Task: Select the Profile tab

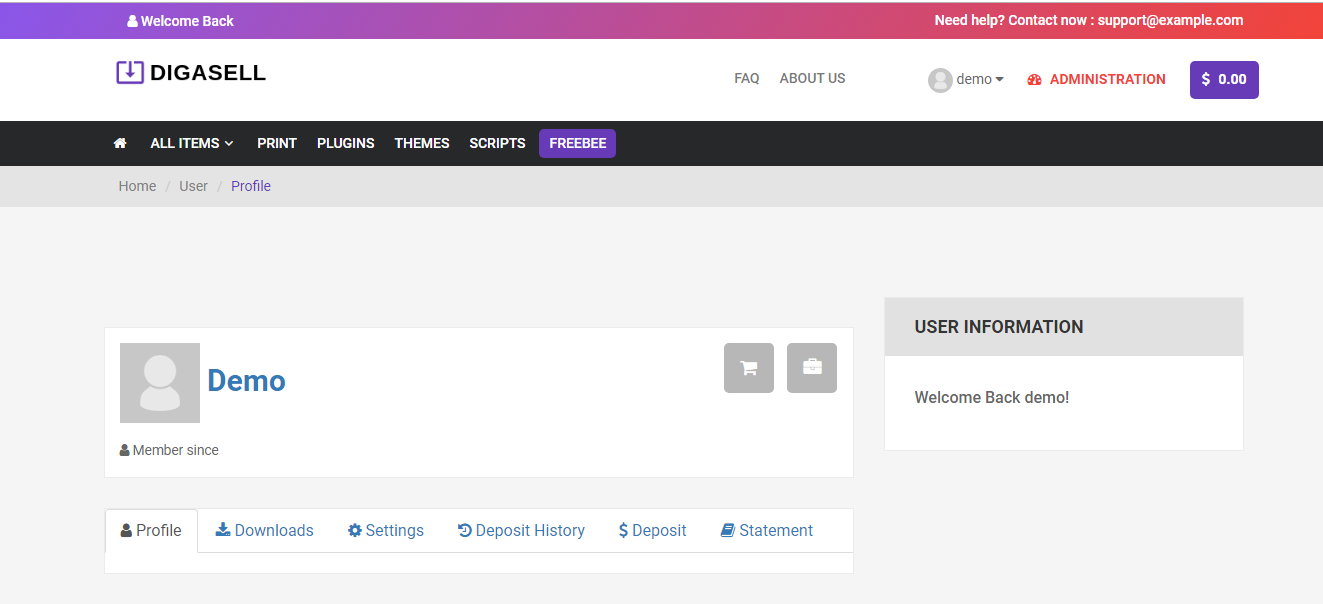Action: (x=151, y=531)
